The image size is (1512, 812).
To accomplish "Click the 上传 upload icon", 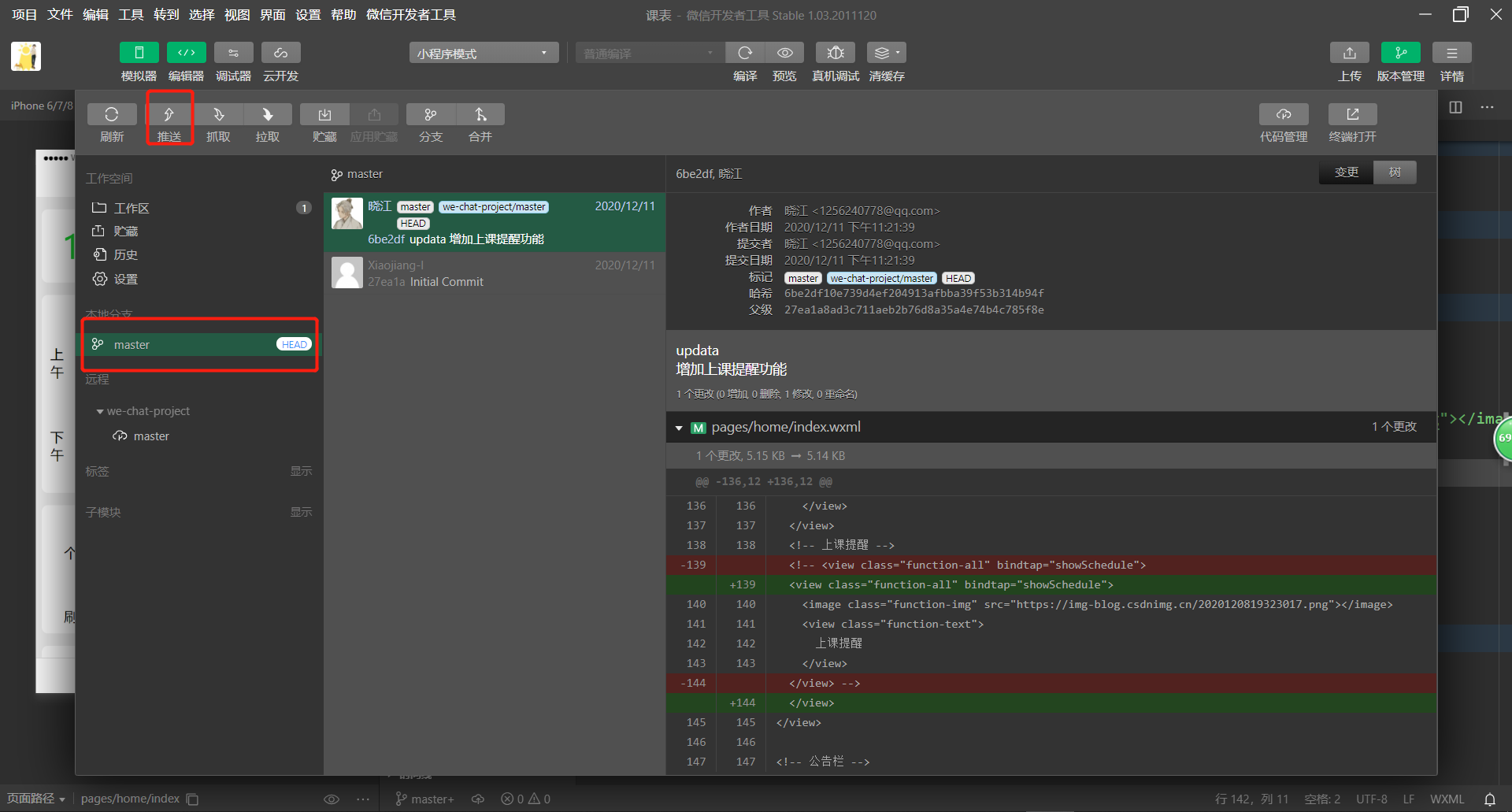I will (1350, 53).
